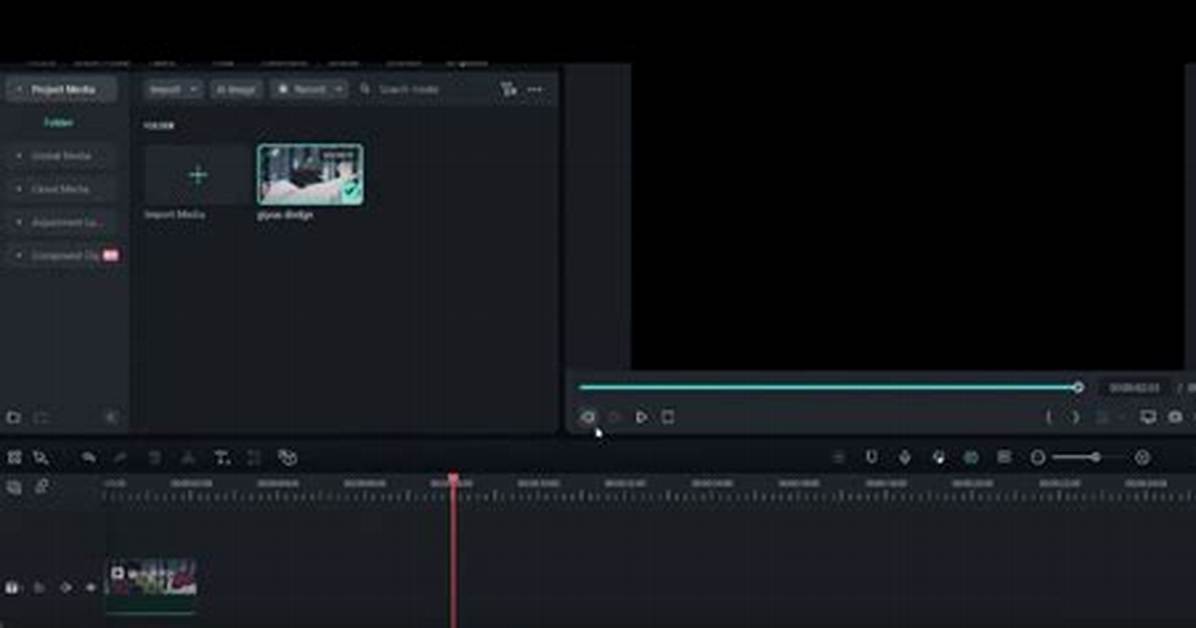Open the three-dot more options menu

point(535,89)
